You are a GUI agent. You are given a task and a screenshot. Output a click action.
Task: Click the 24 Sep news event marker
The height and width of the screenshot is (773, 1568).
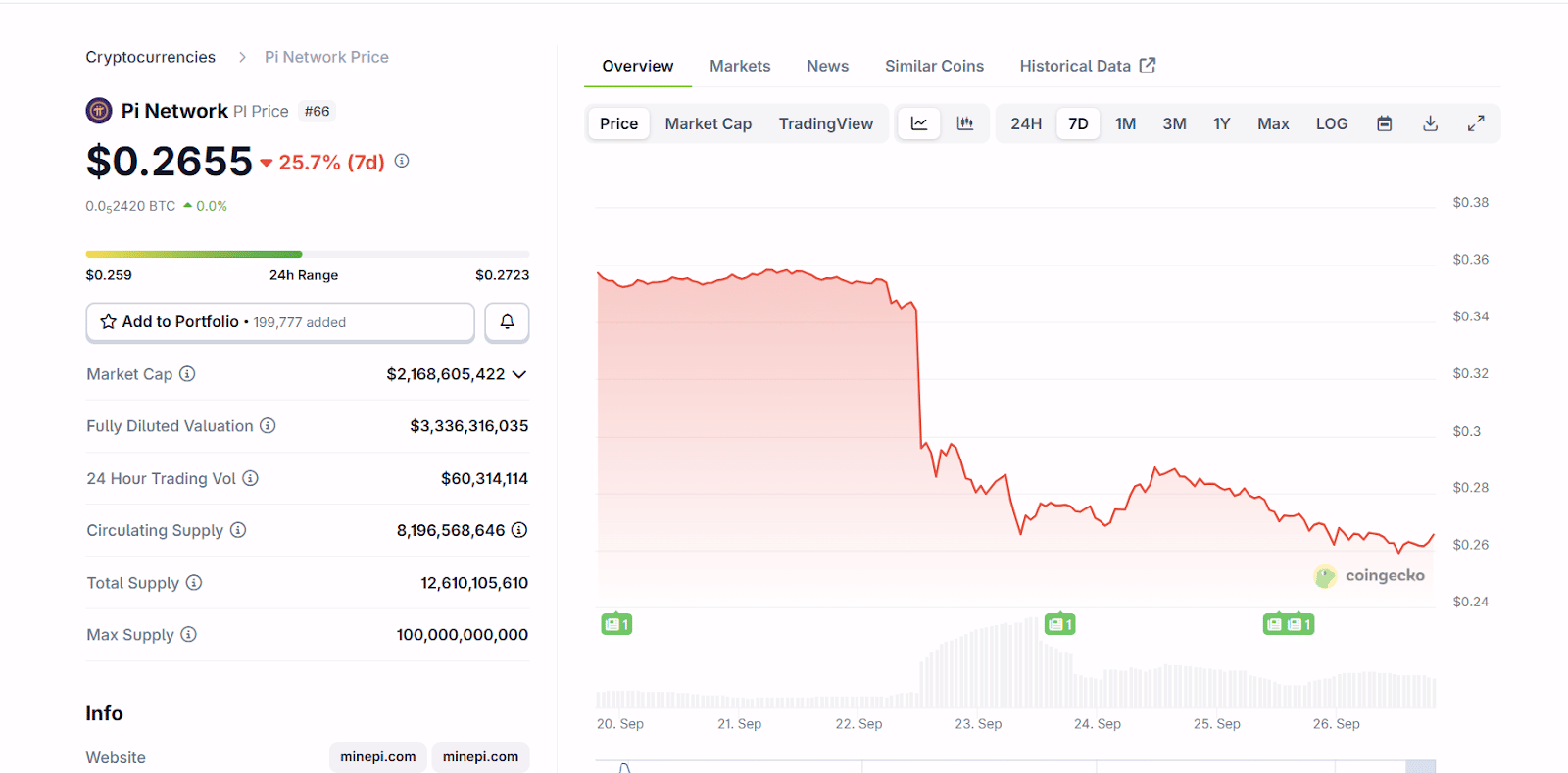coord(1059,624)
